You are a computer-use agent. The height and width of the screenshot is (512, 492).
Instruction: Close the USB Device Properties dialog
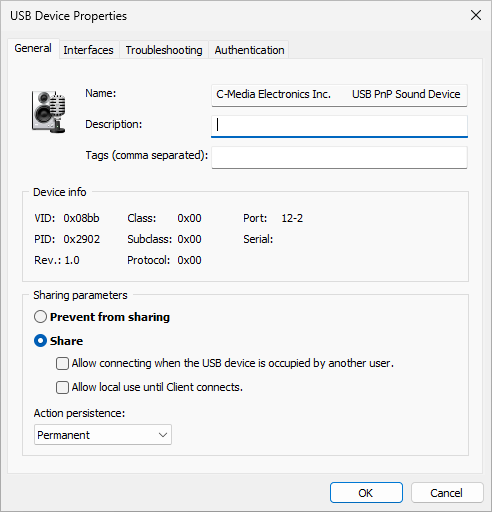click(x=476, y=15)
